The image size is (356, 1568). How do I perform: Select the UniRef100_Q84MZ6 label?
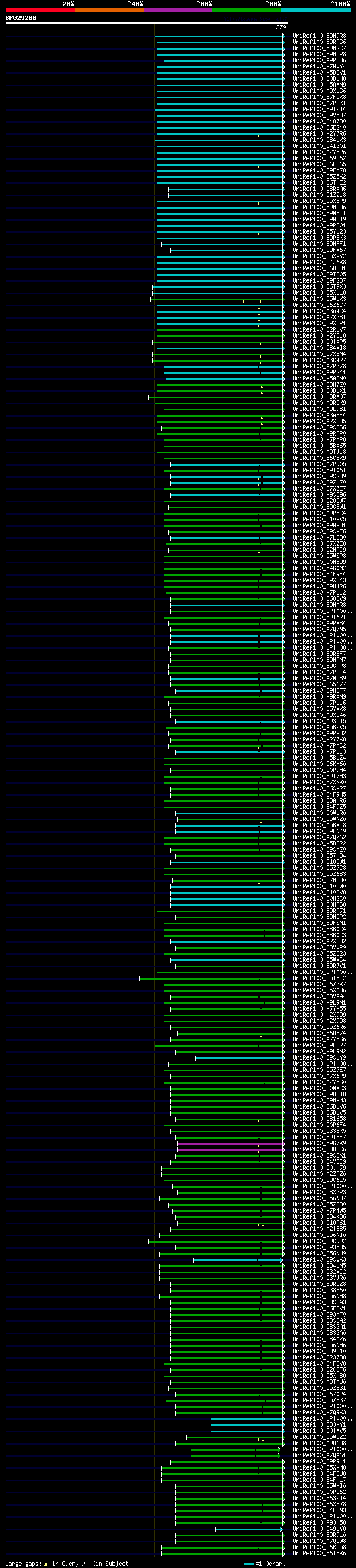319,1339
